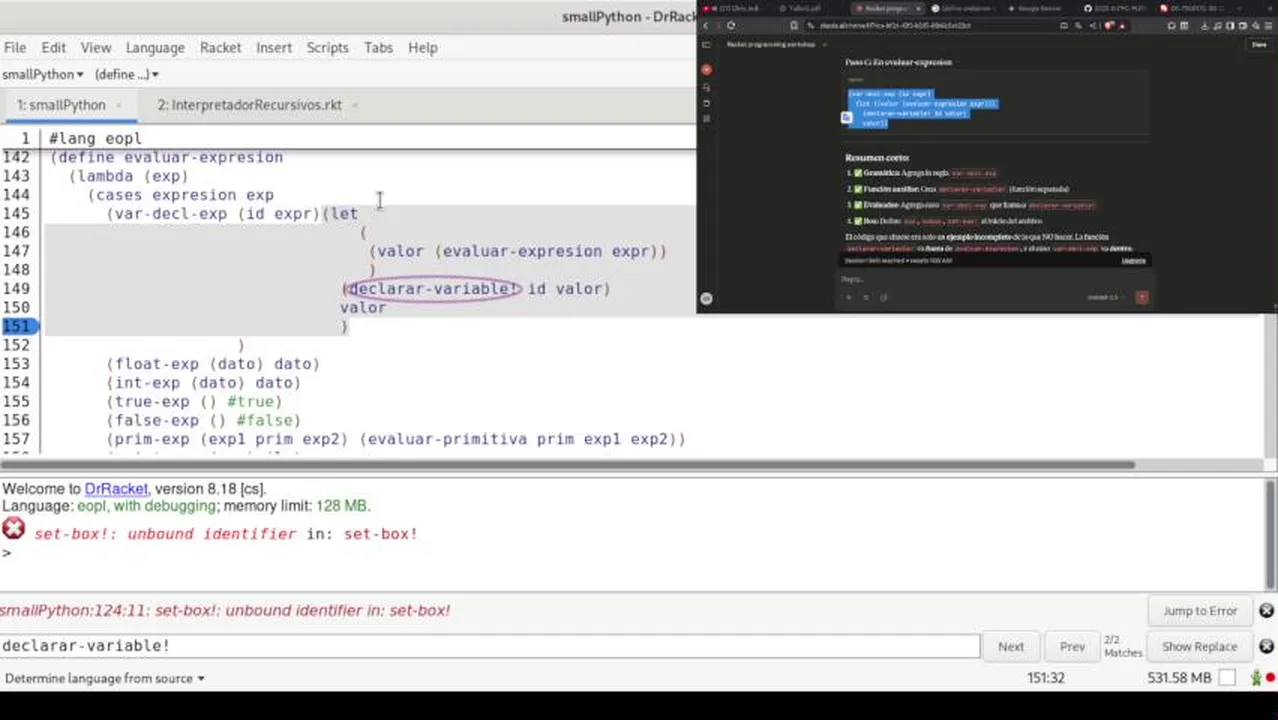Click the browser back arrow

[x=706, y=25]
